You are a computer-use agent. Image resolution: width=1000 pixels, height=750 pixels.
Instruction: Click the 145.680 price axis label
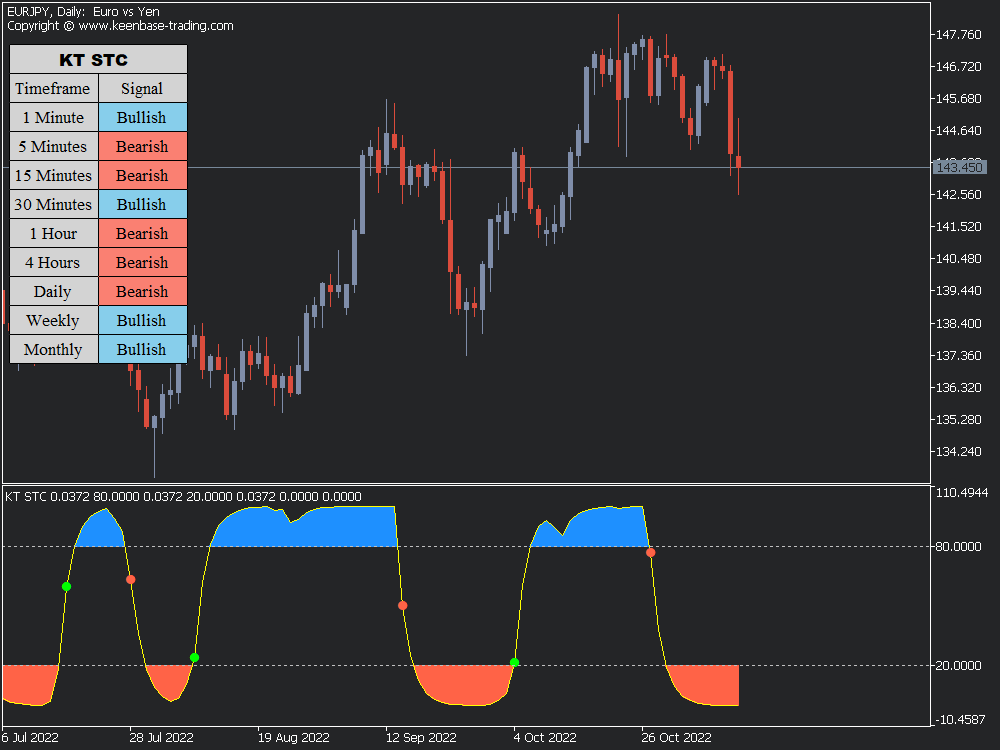(959, 98)
